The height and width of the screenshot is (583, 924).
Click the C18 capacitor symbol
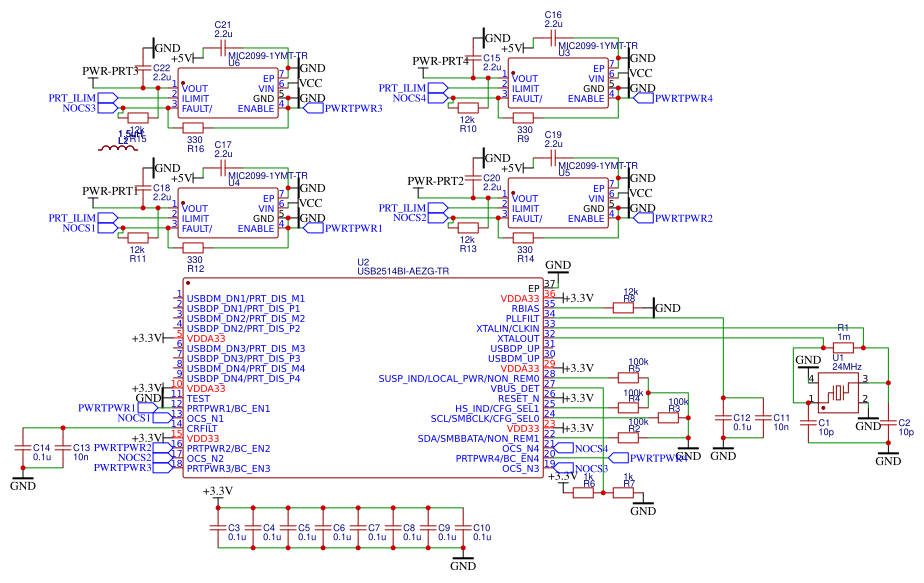pyautogui.click(x=143, y=188)
